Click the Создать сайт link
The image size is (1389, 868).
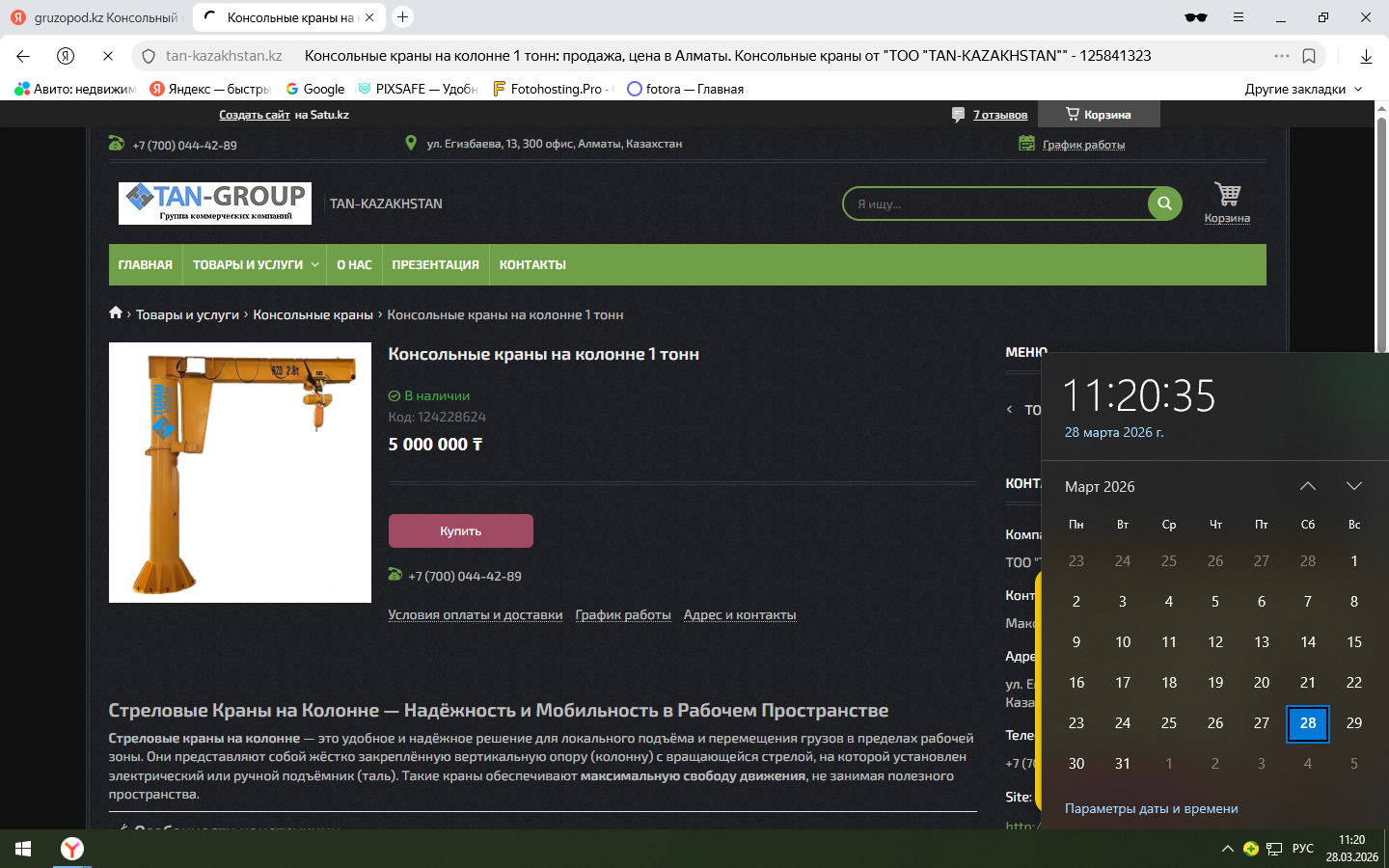(255, 115)
